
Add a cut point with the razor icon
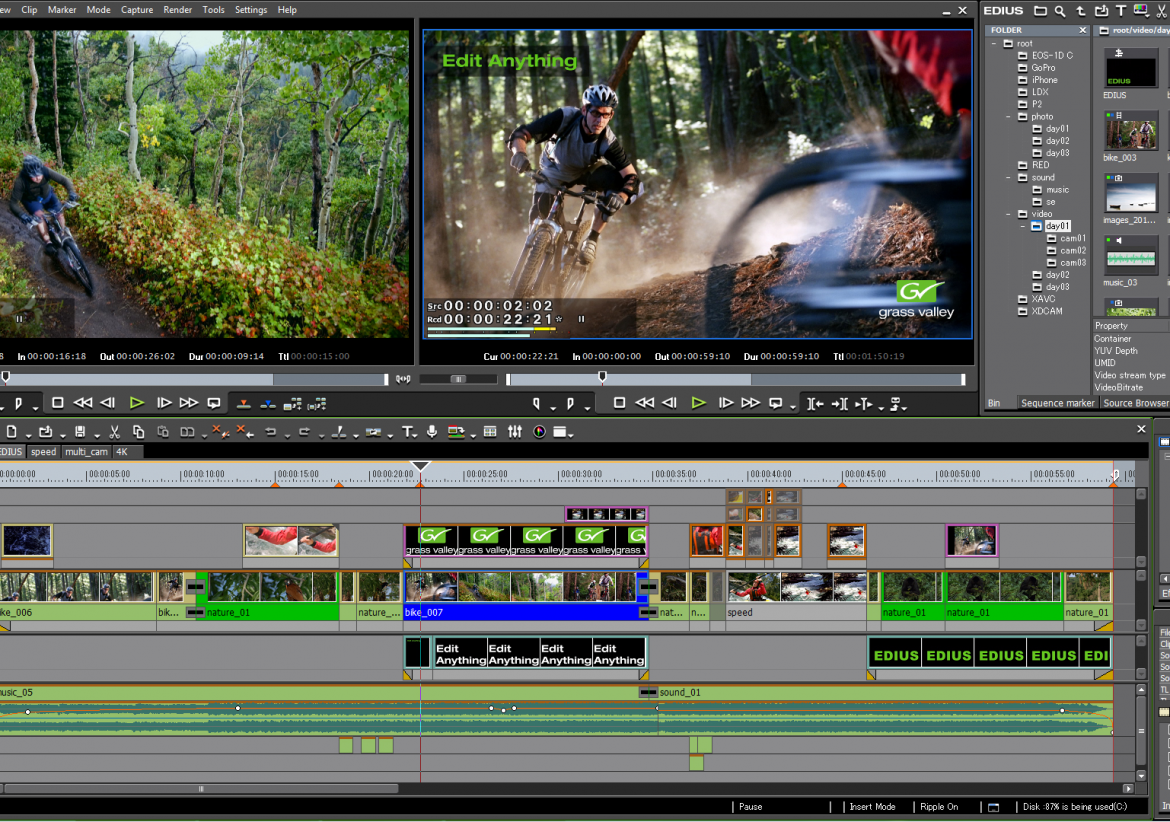pos(339,432)
